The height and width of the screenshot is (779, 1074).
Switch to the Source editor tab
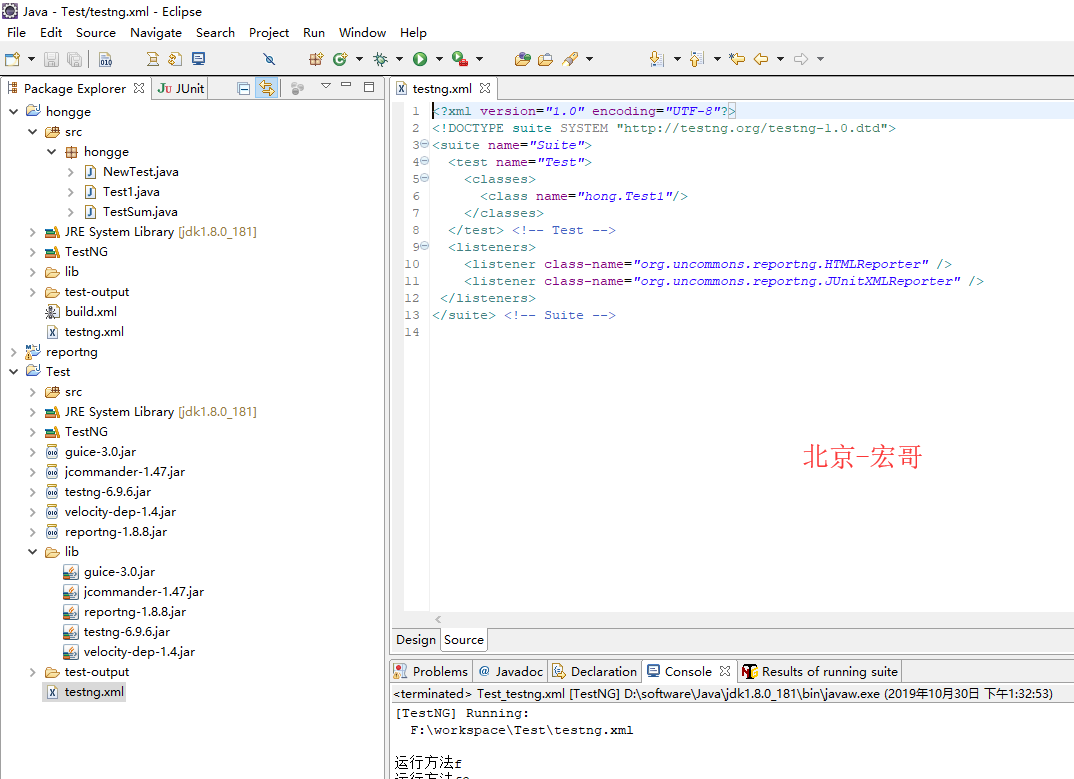pos(464,639)
